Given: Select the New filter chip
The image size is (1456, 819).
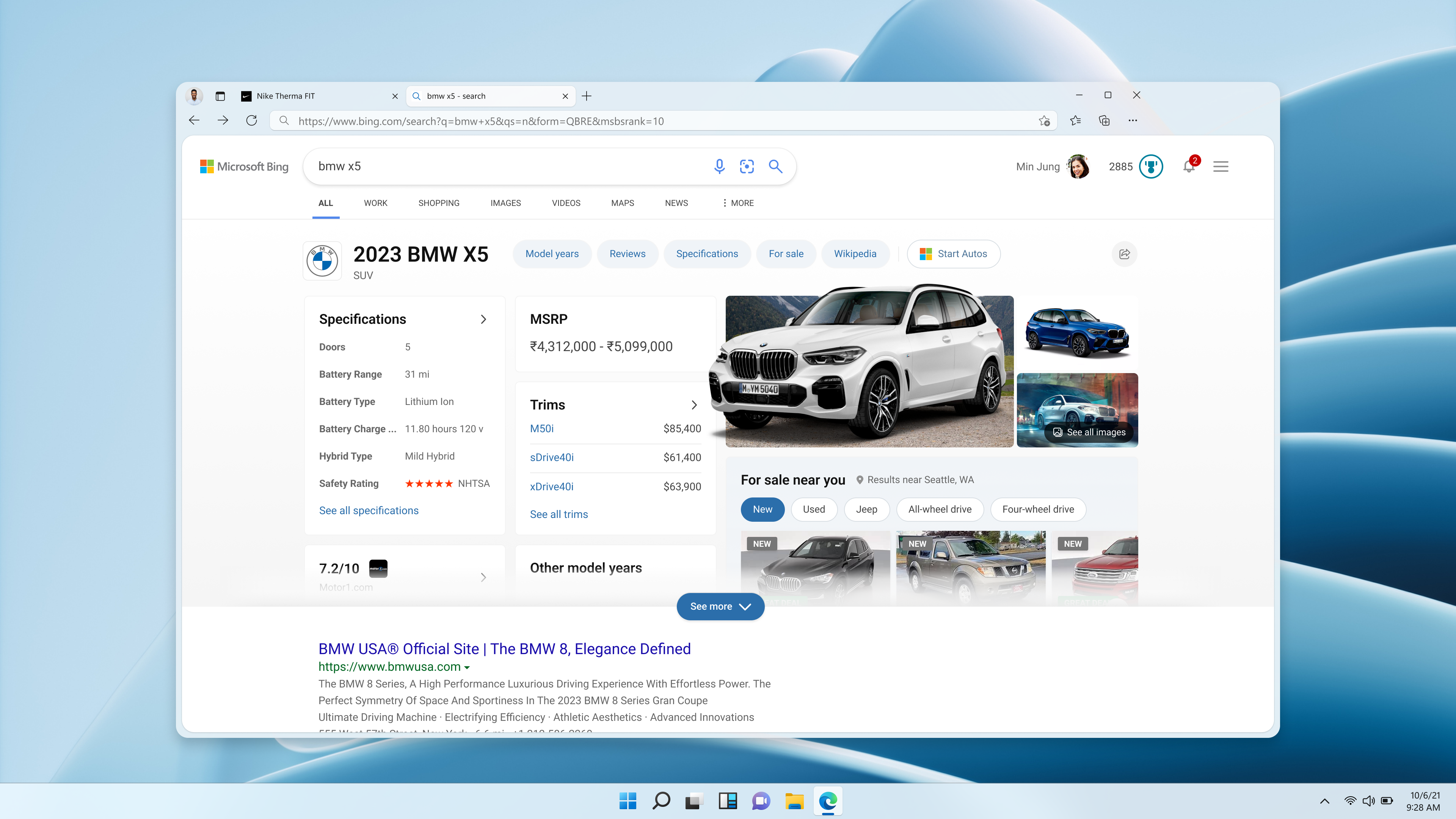Looking at the screenshot, I should [763, 509].
